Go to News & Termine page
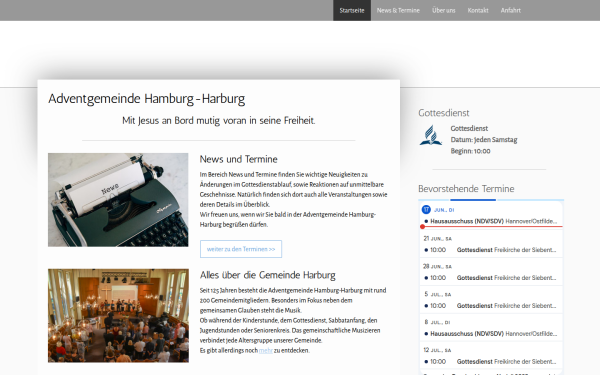 coord(398,10)
